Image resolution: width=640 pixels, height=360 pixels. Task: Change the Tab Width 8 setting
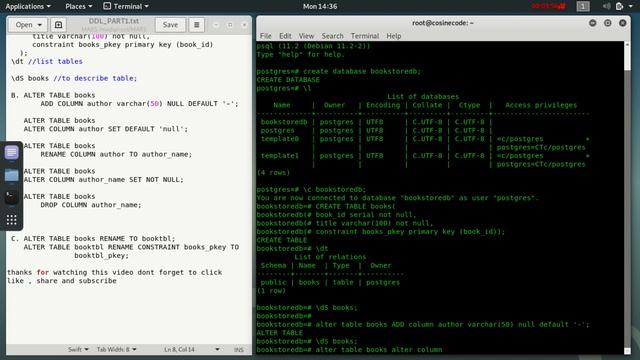116,349
